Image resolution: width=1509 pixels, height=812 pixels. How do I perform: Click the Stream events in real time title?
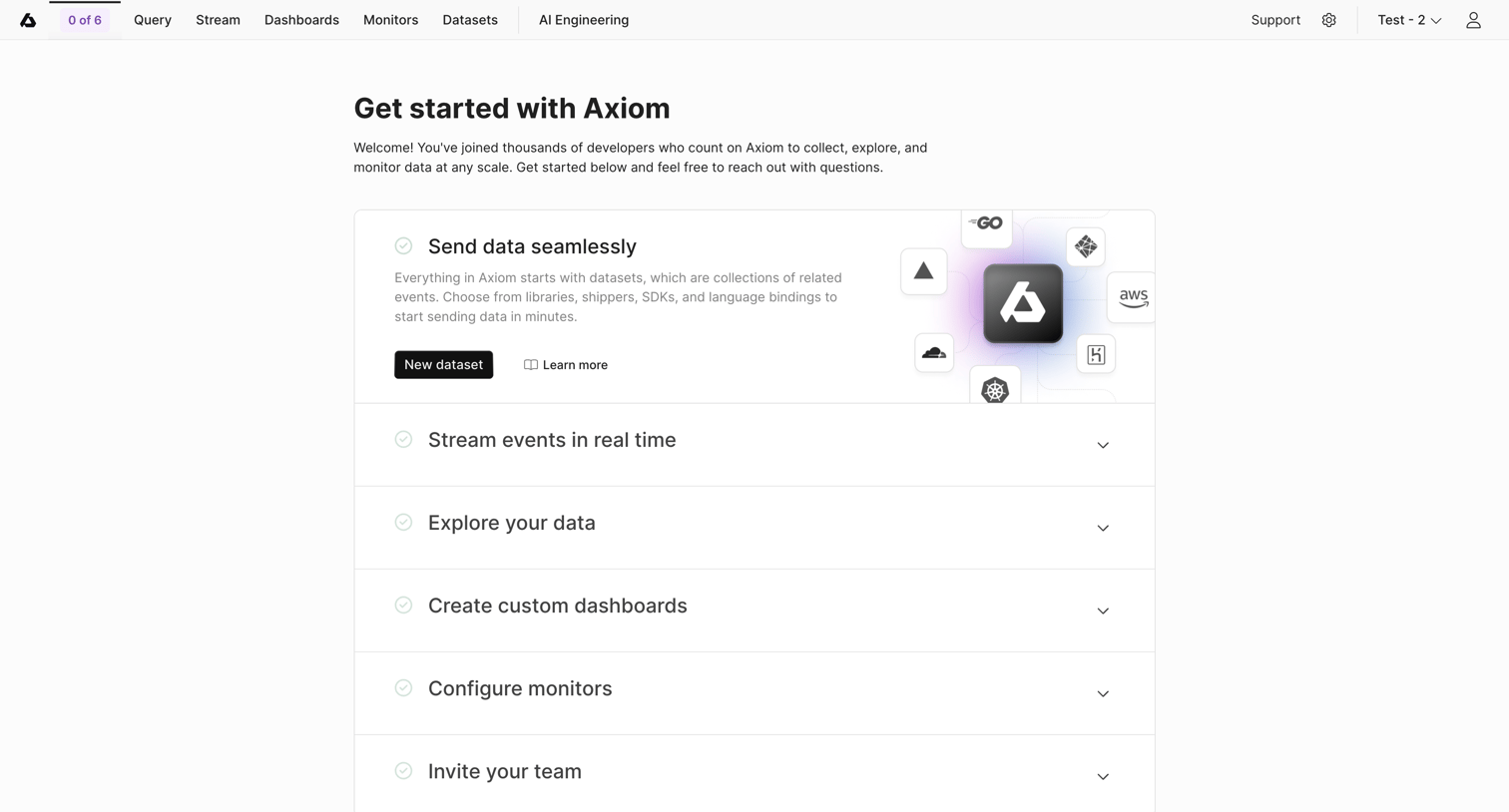pos(552,440)
